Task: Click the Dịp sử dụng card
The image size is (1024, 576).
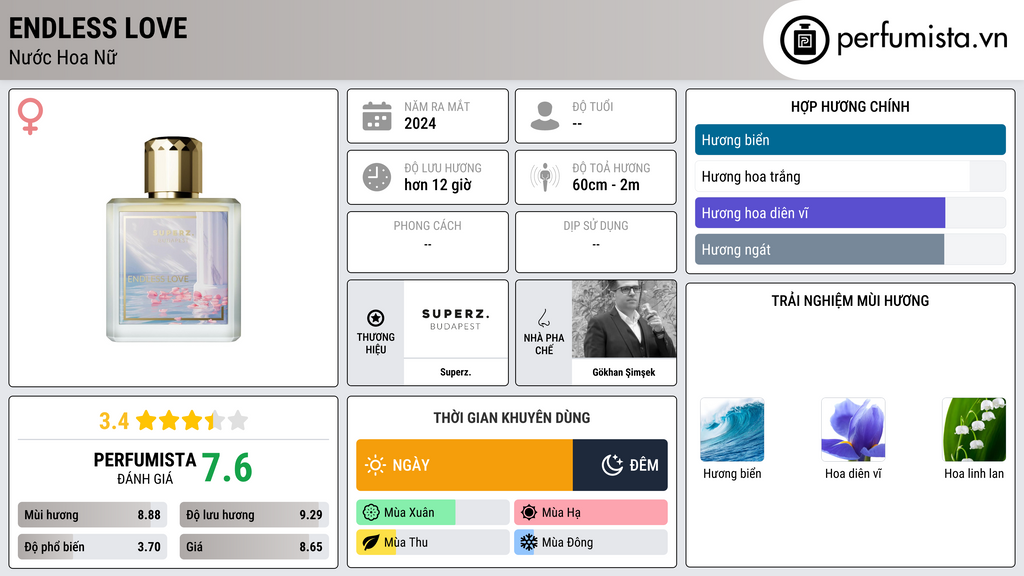Action: point(596,242)
